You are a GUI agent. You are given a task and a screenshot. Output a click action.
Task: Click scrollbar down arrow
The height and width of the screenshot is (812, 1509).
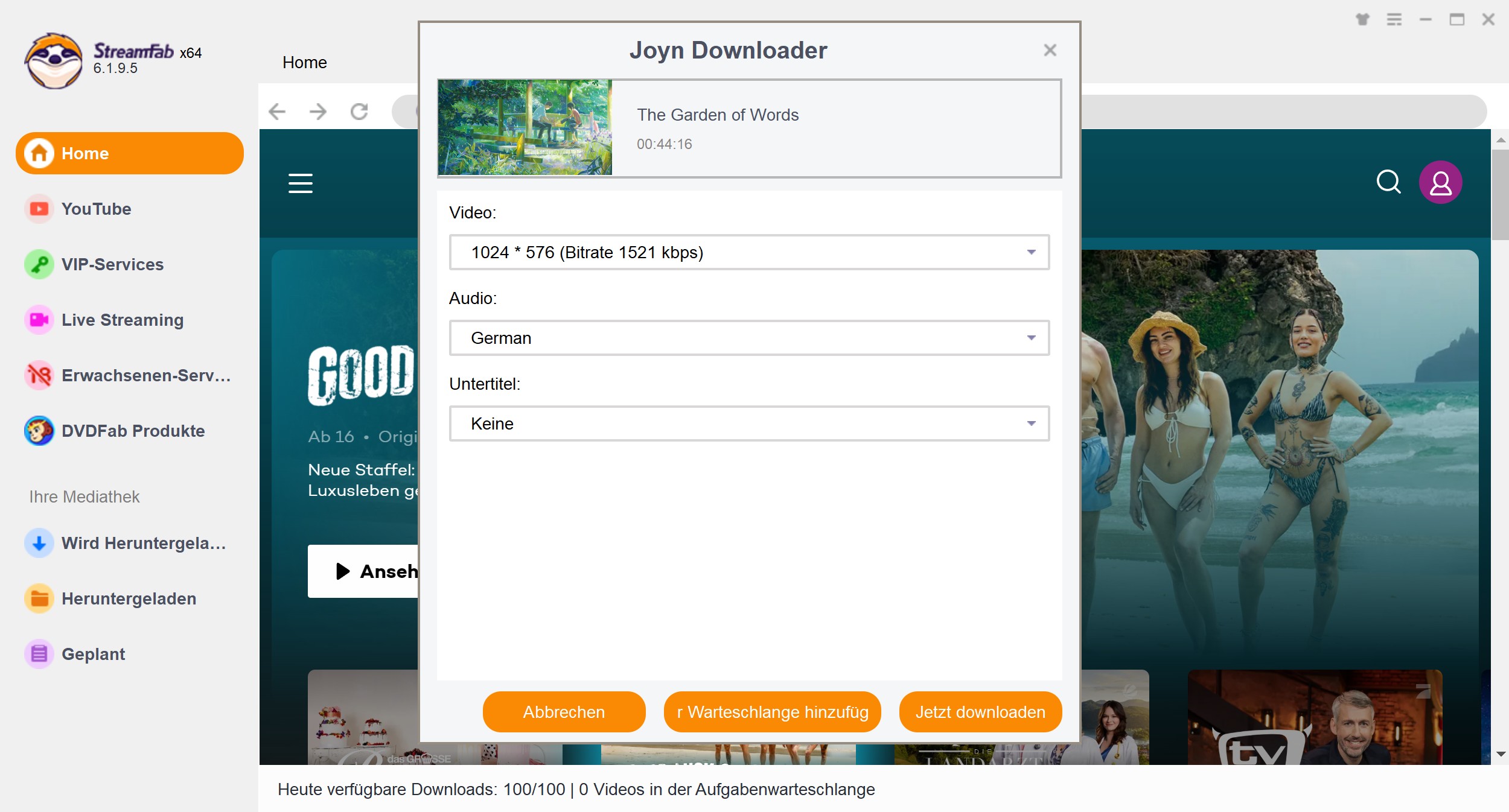click(1500, 754)
